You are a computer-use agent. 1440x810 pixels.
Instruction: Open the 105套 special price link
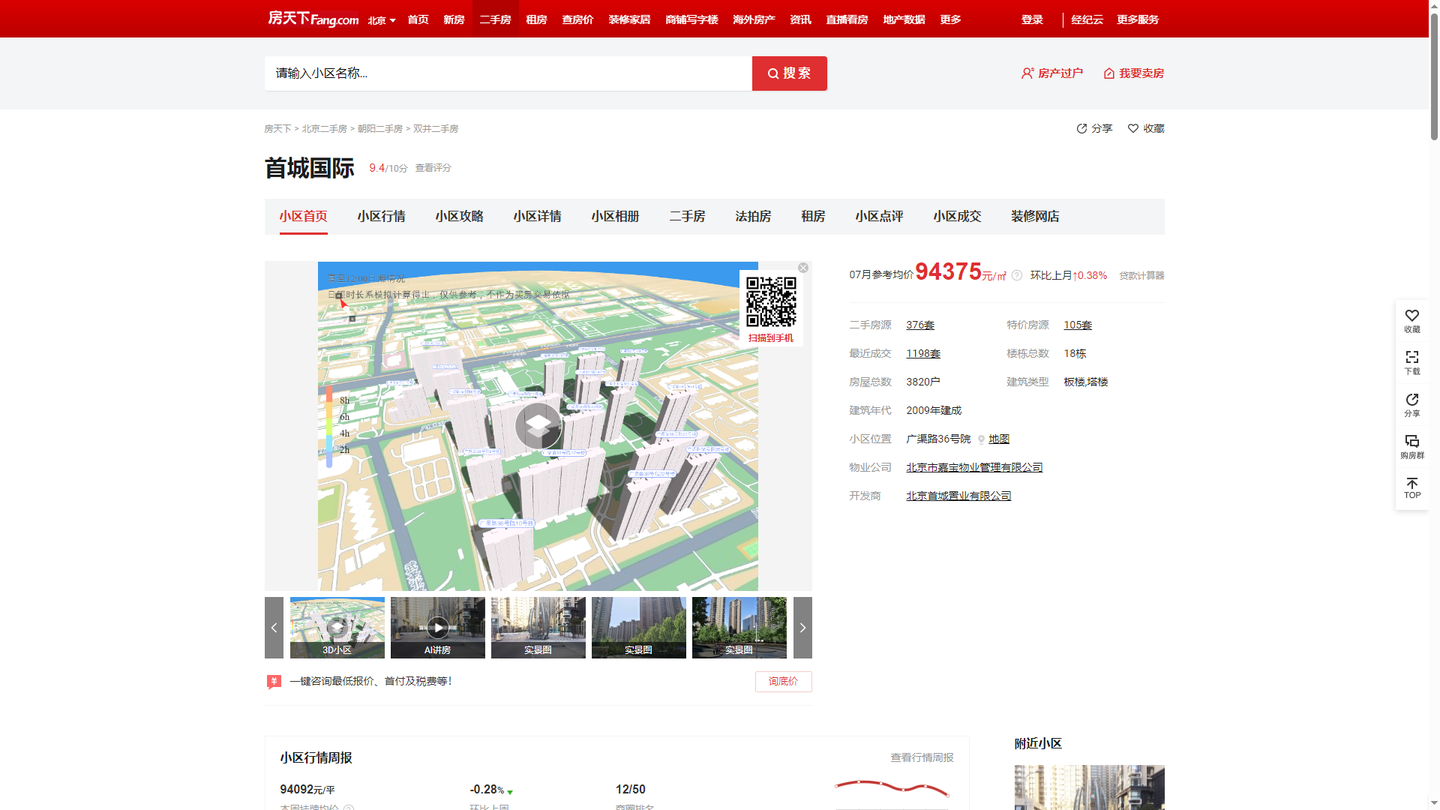1078,325
